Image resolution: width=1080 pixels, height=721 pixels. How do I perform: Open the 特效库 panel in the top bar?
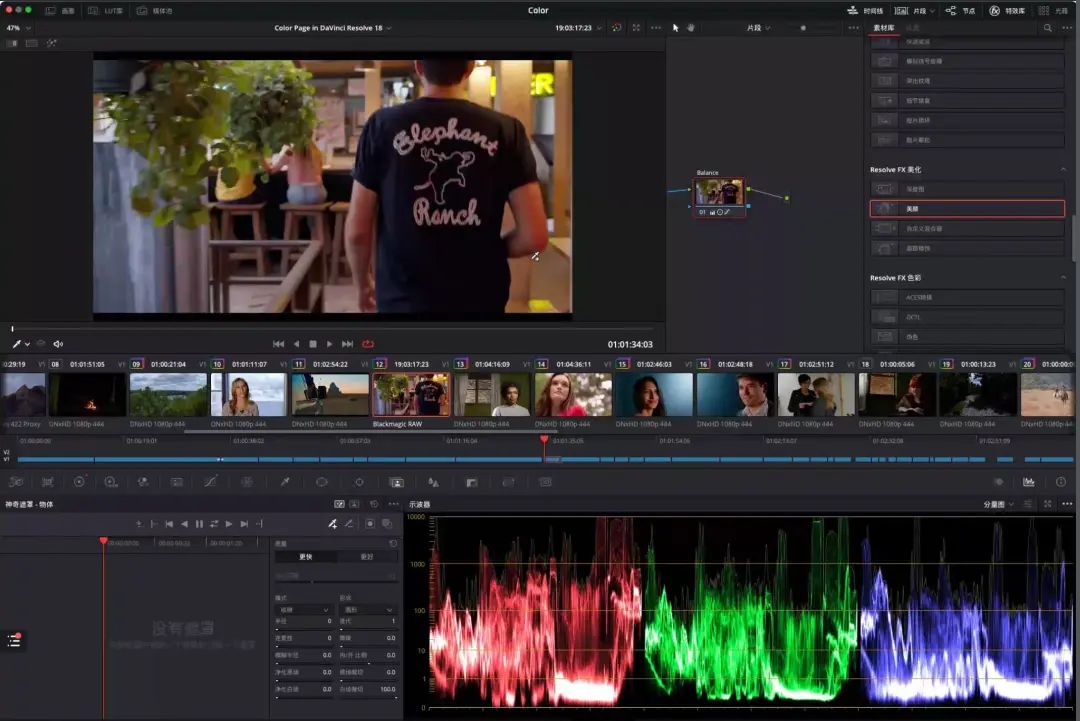[x=1006, y=10]
